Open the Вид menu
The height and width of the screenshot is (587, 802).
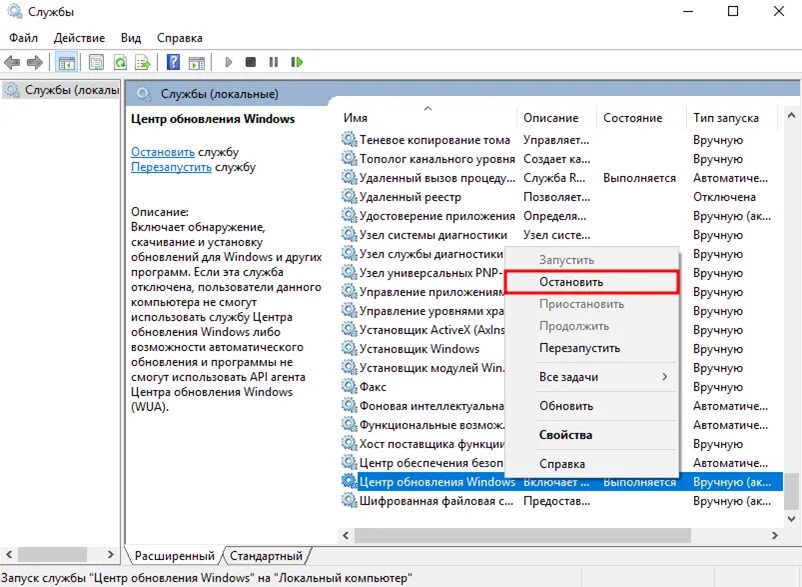131,38
